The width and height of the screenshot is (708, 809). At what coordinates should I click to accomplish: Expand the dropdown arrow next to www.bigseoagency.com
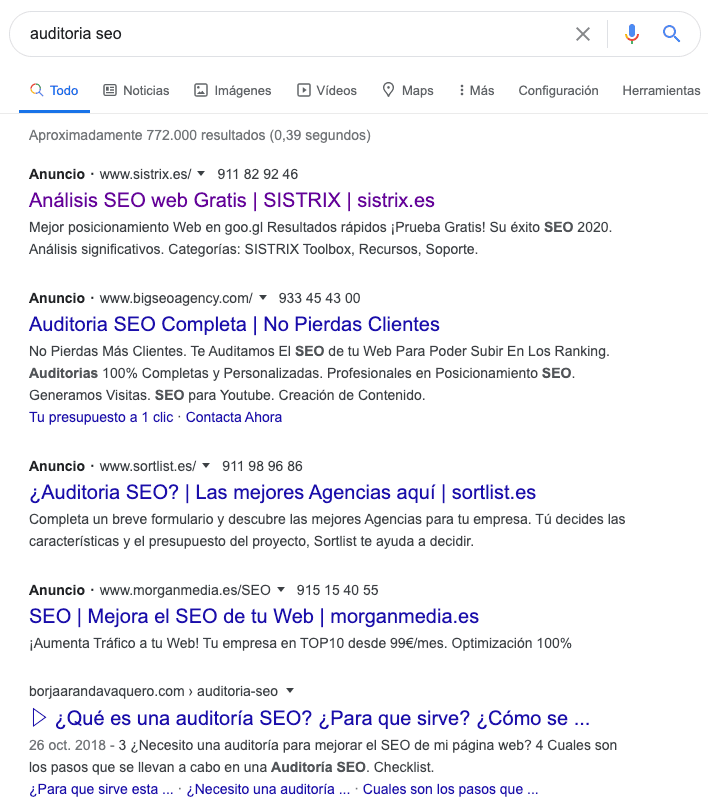pos(263,298)
